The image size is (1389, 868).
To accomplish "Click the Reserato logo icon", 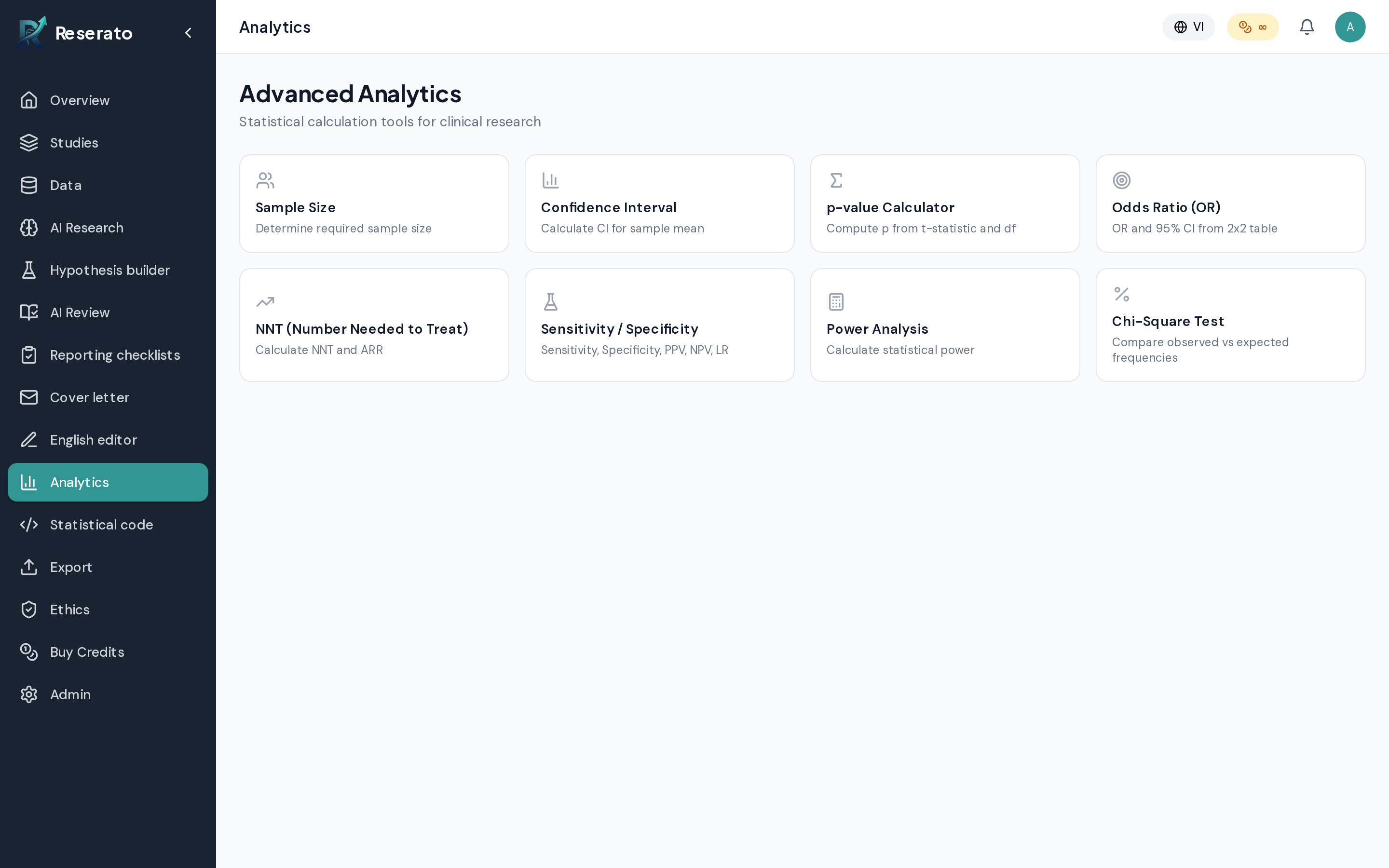I will tap(31, 33).
